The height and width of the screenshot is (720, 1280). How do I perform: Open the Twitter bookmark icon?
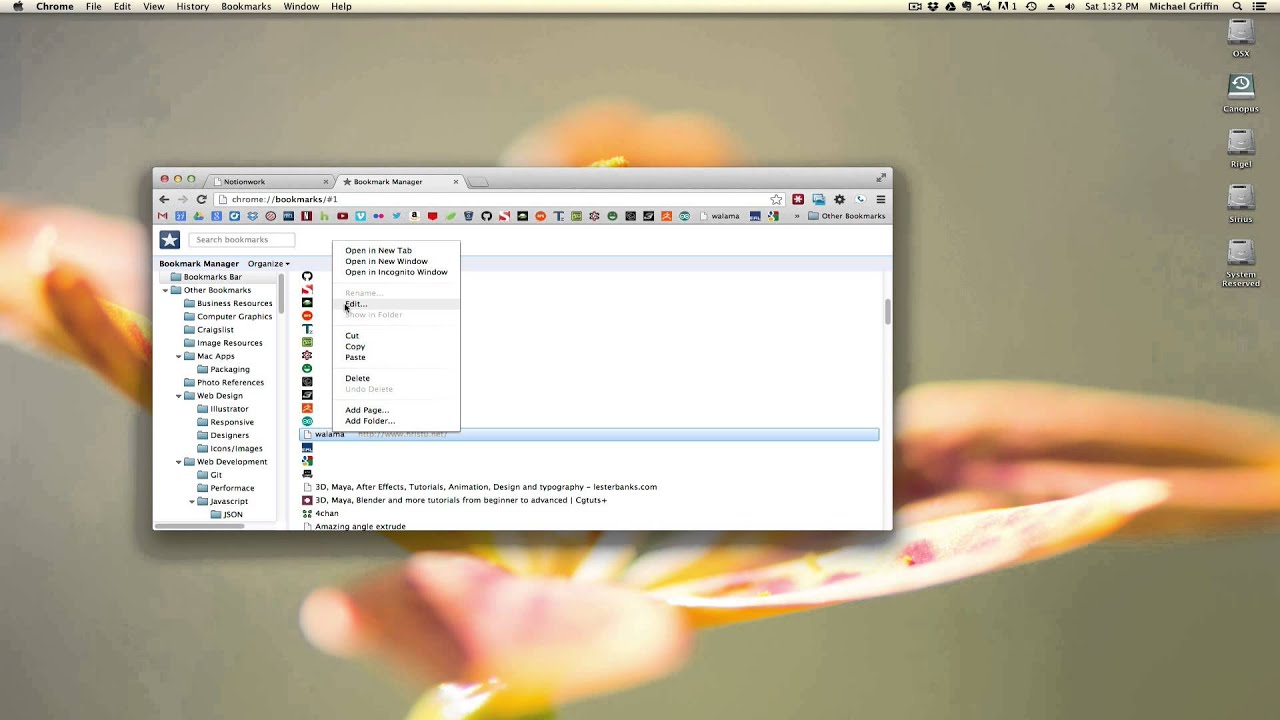396,216
